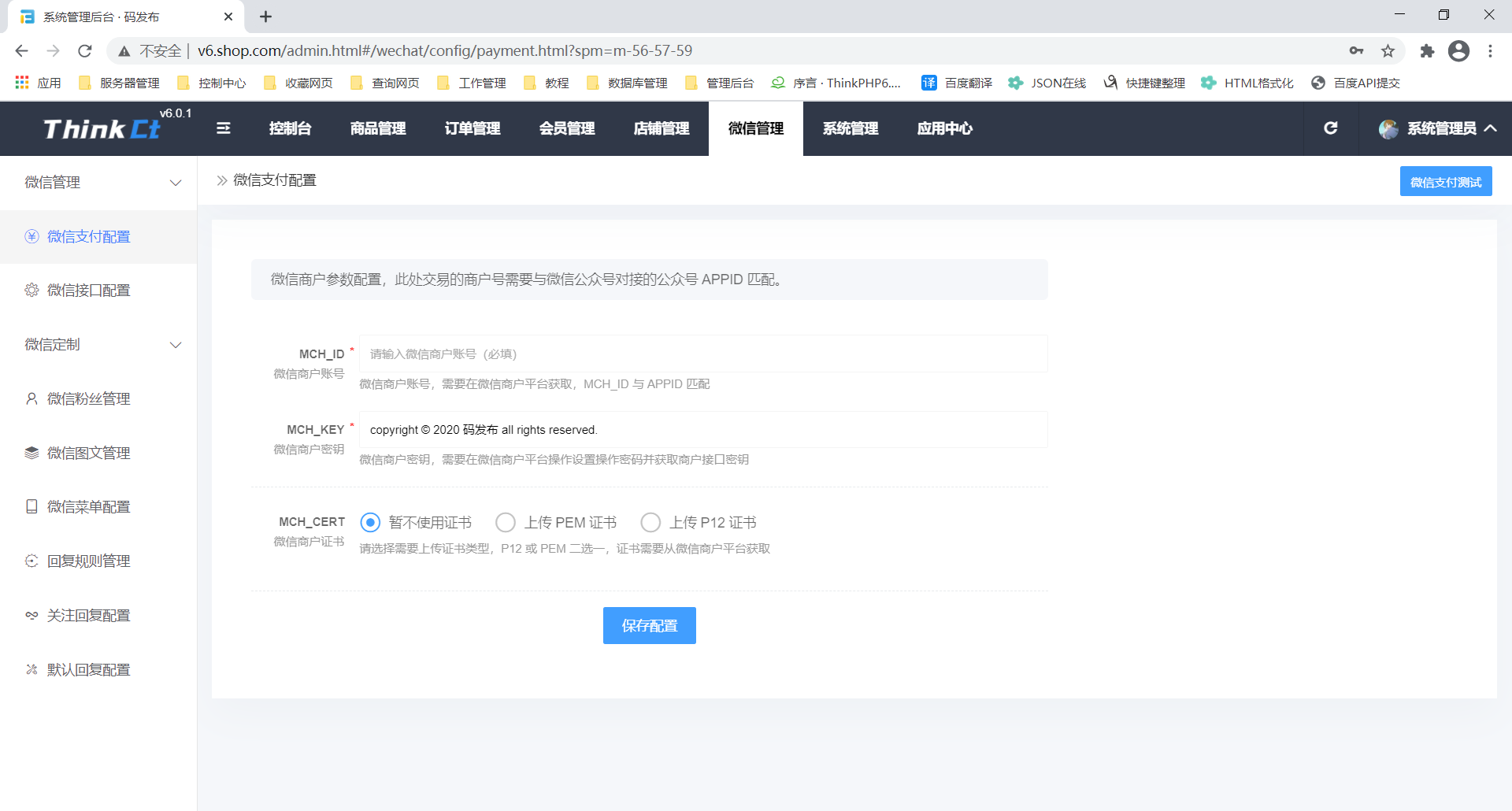Reload the page with browser refresh button

(x=85, y=51)
